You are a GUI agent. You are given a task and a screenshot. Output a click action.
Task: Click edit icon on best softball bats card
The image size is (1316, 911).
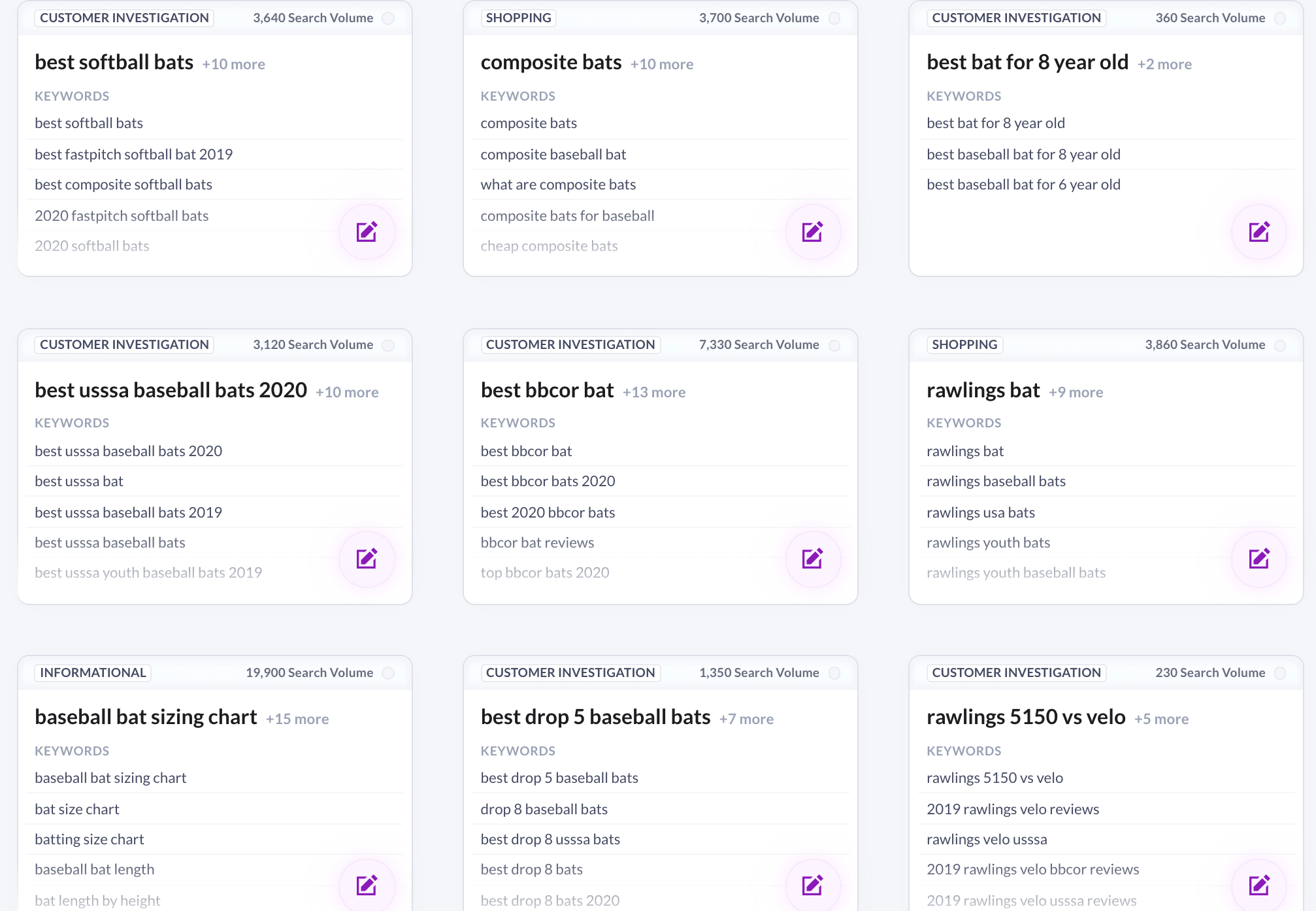point(367,232)
